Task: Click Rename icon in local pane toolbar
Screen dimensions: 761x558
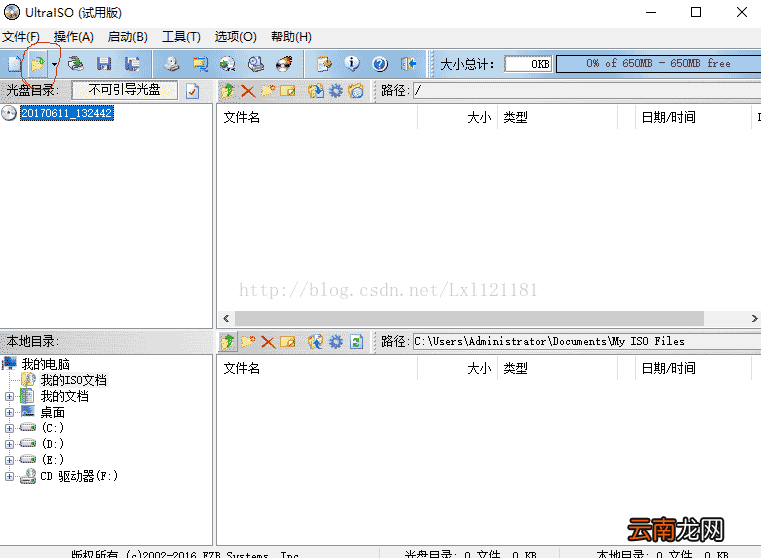Action: click(x=287, y=342)
